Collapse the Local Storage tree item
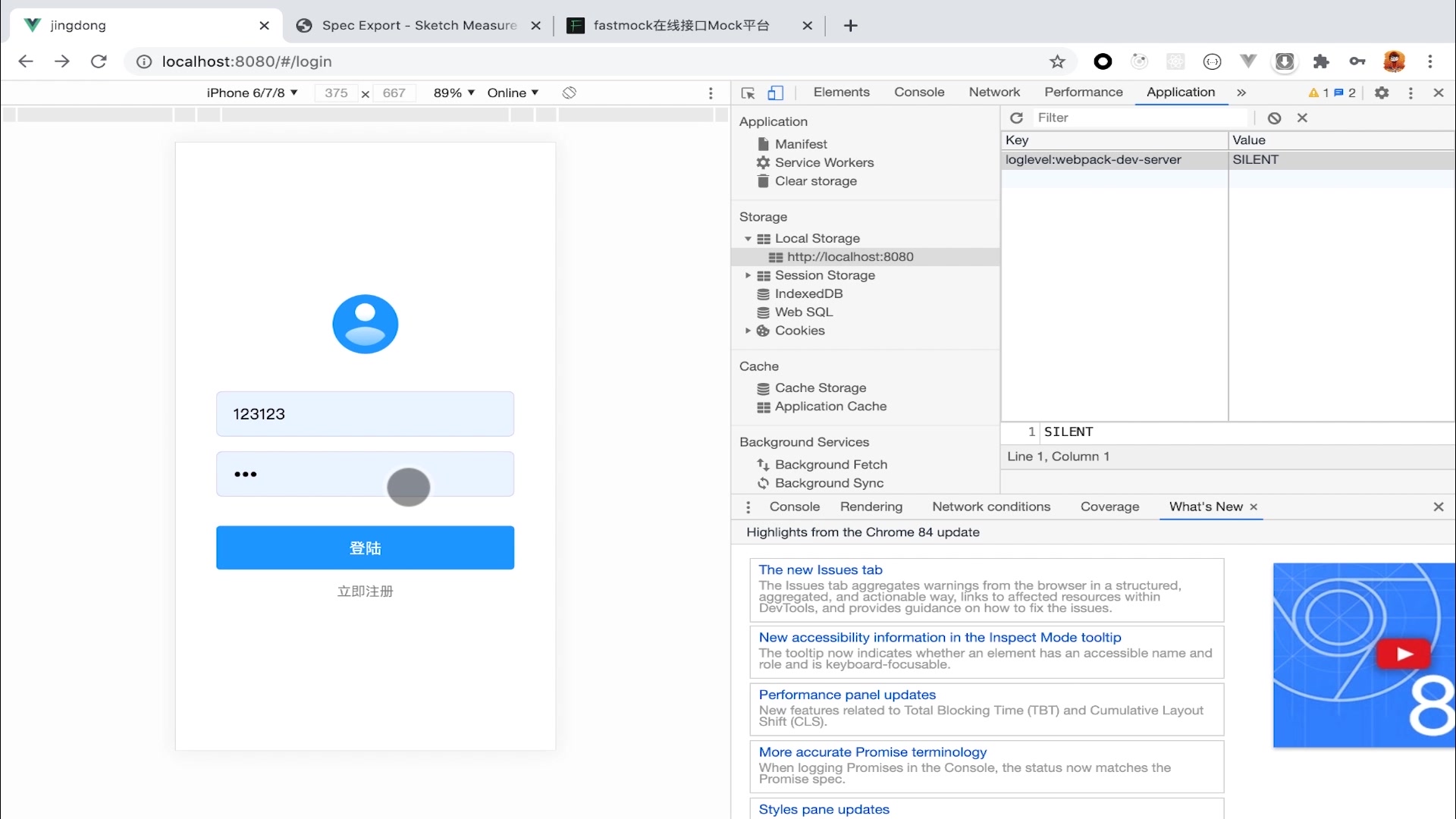 748,238
